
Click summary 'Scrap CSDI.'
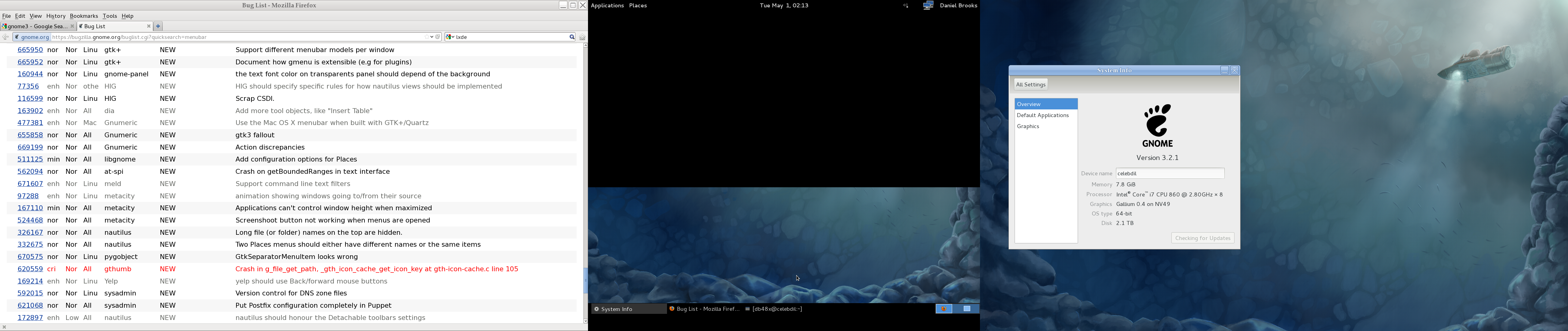pos(255,99)
